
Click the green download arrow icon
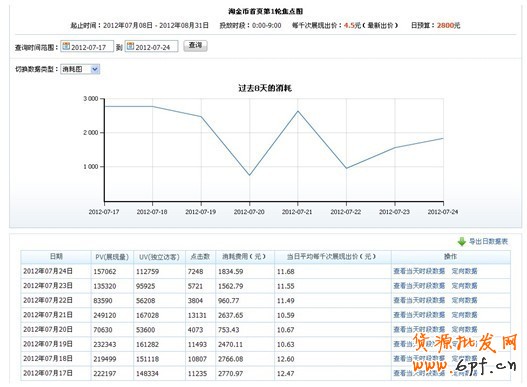[461, 241]
